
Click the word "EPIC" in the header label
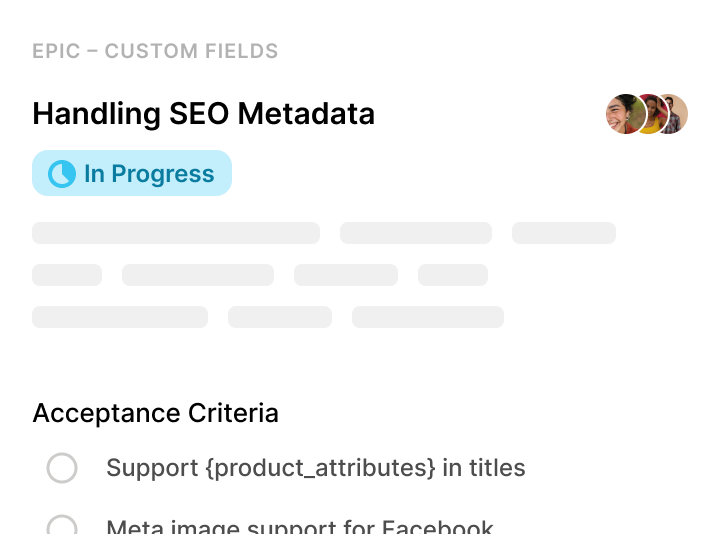(x=55, y=51)
